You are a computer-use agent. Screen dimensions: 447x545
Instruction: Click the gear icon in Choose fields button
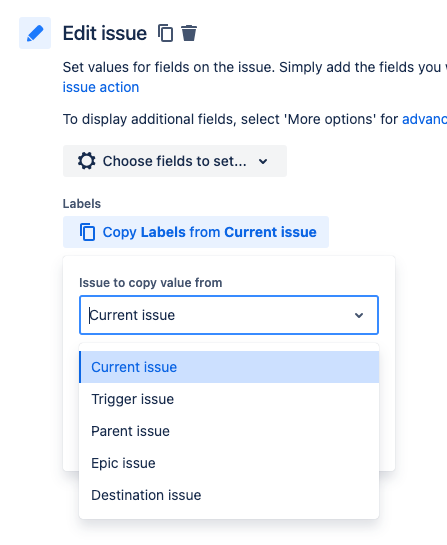pyautogui.click(x=86, y=161)
